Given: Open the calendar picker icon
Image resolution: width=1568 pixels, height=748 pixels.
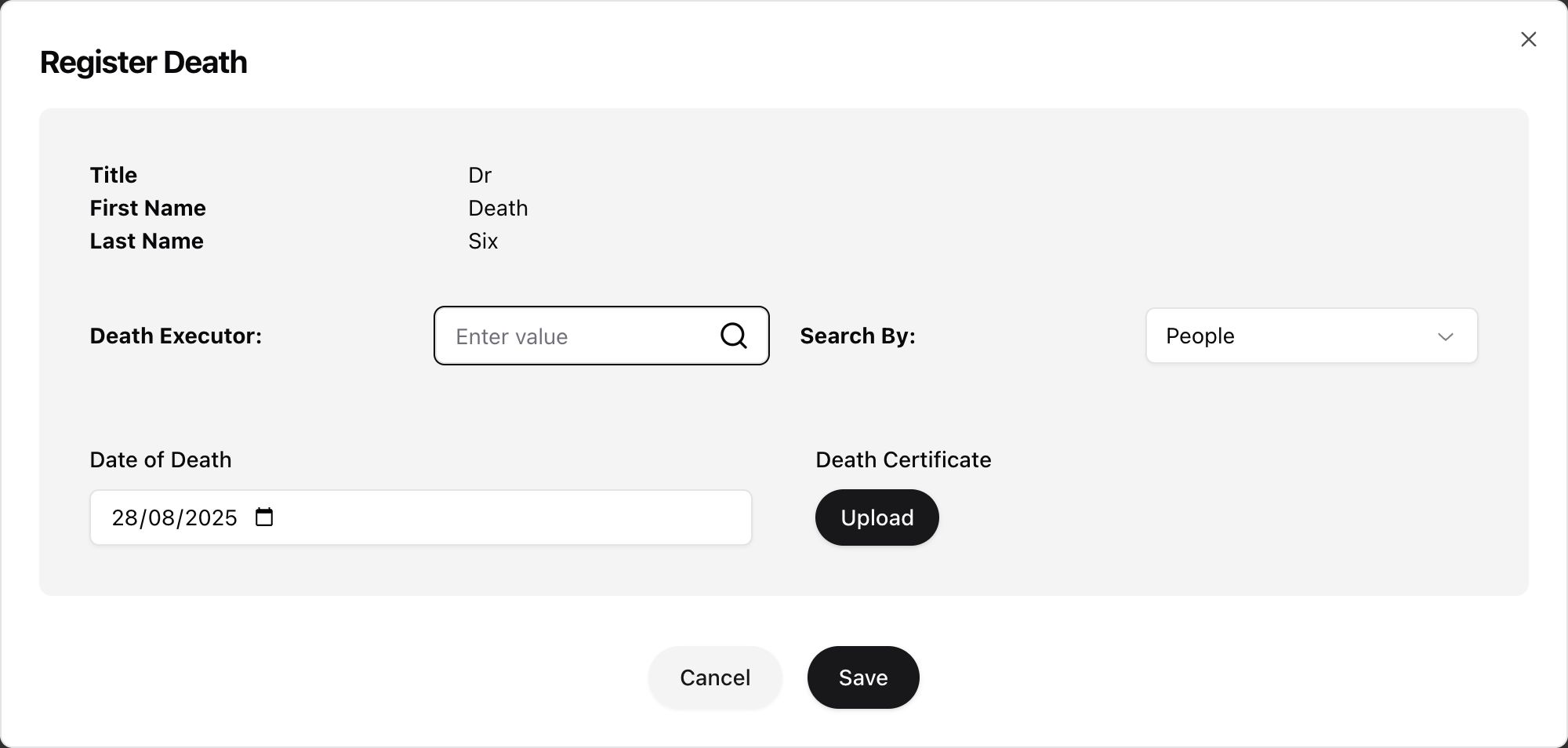Looking at the screenshot, I should 264,517.
